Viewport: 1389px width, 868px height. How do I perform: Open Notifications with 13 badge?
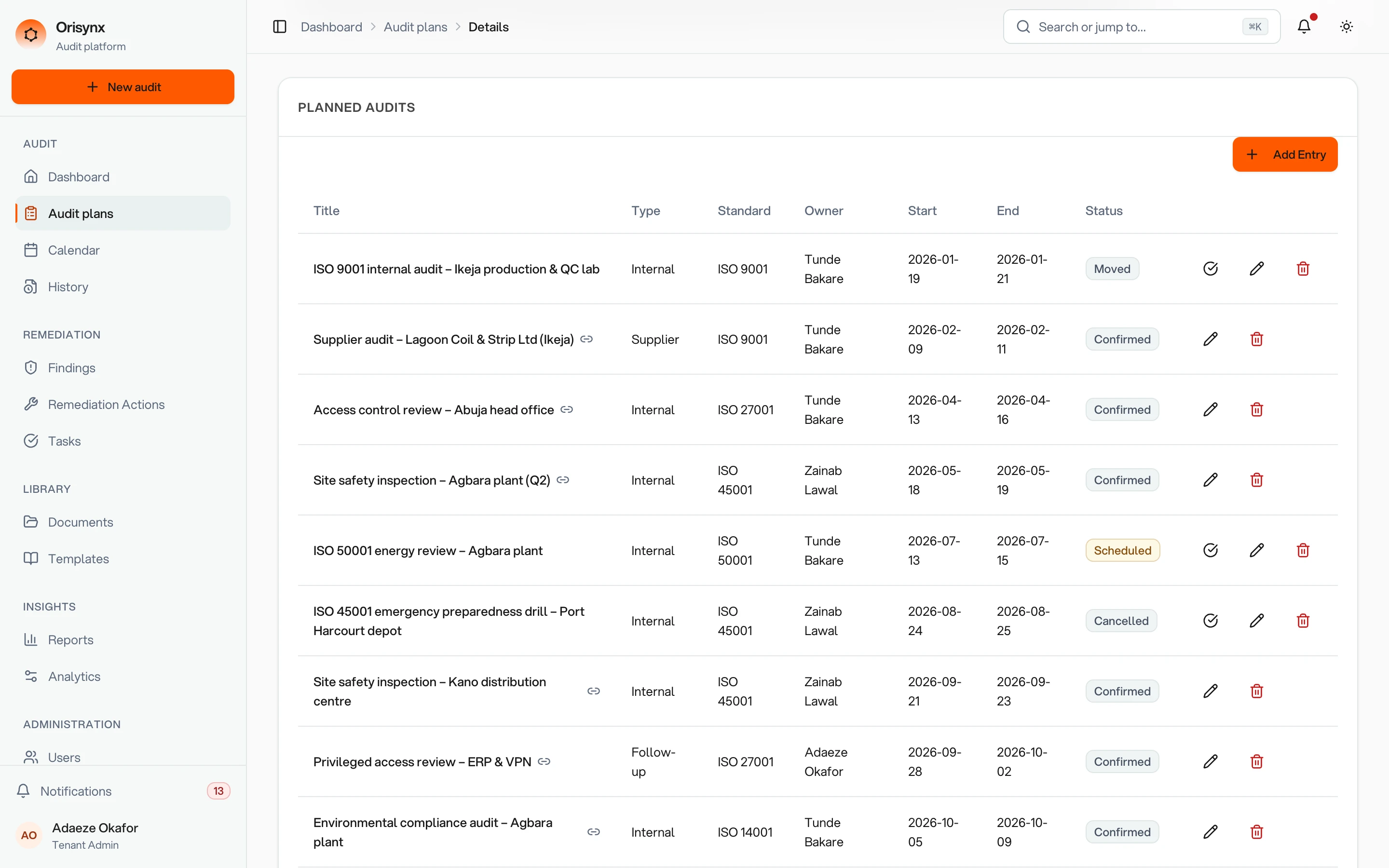(123, 791)
